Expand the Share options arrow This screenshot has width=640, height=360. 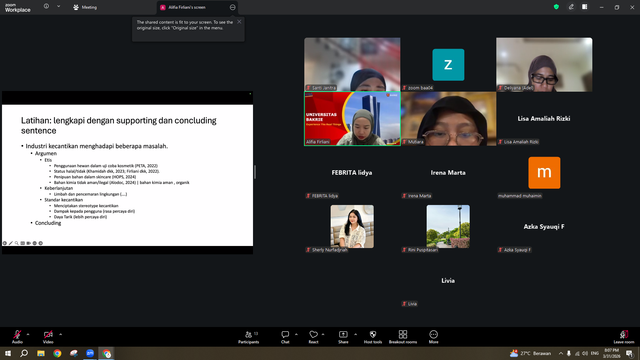[356, 334]
